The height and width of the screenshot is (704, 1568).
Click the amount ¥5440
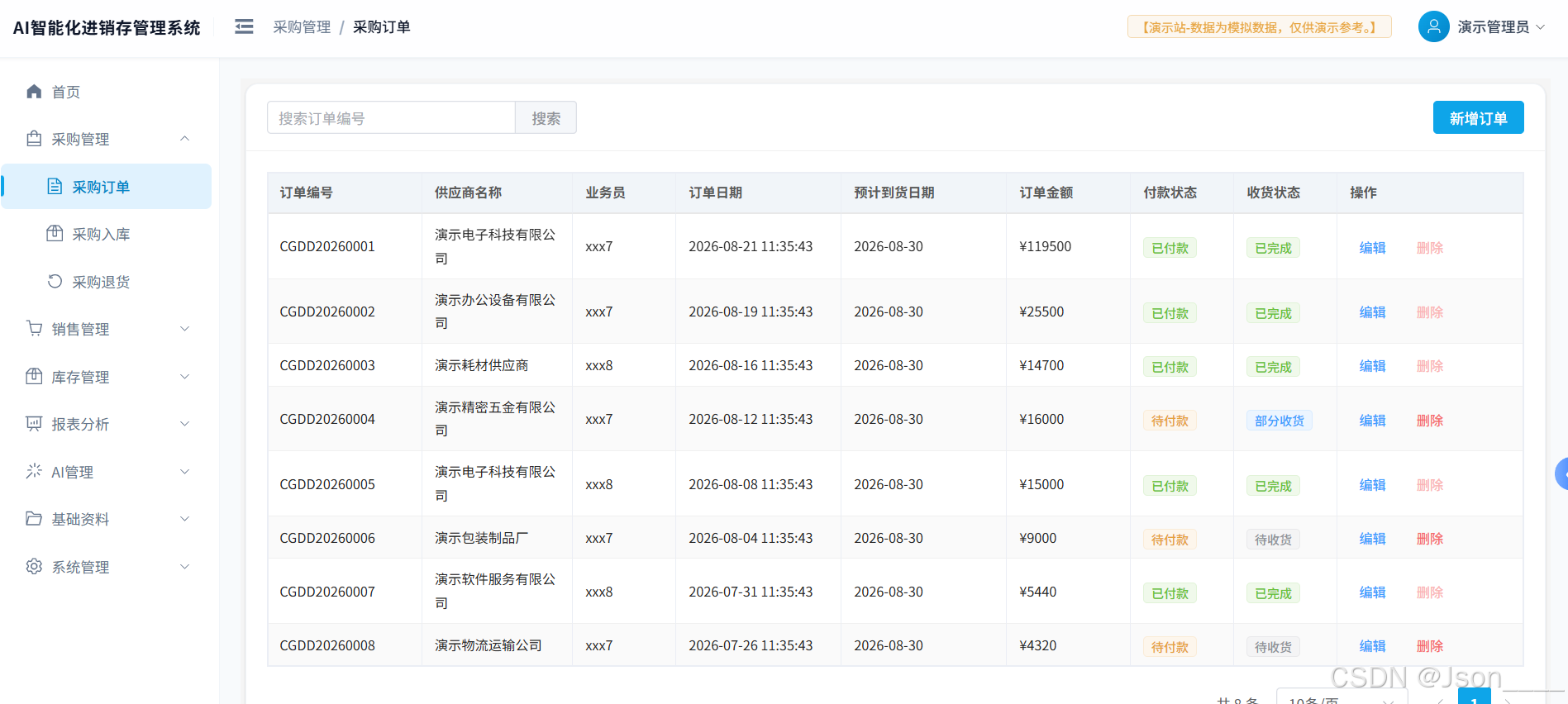(1038, 592)
